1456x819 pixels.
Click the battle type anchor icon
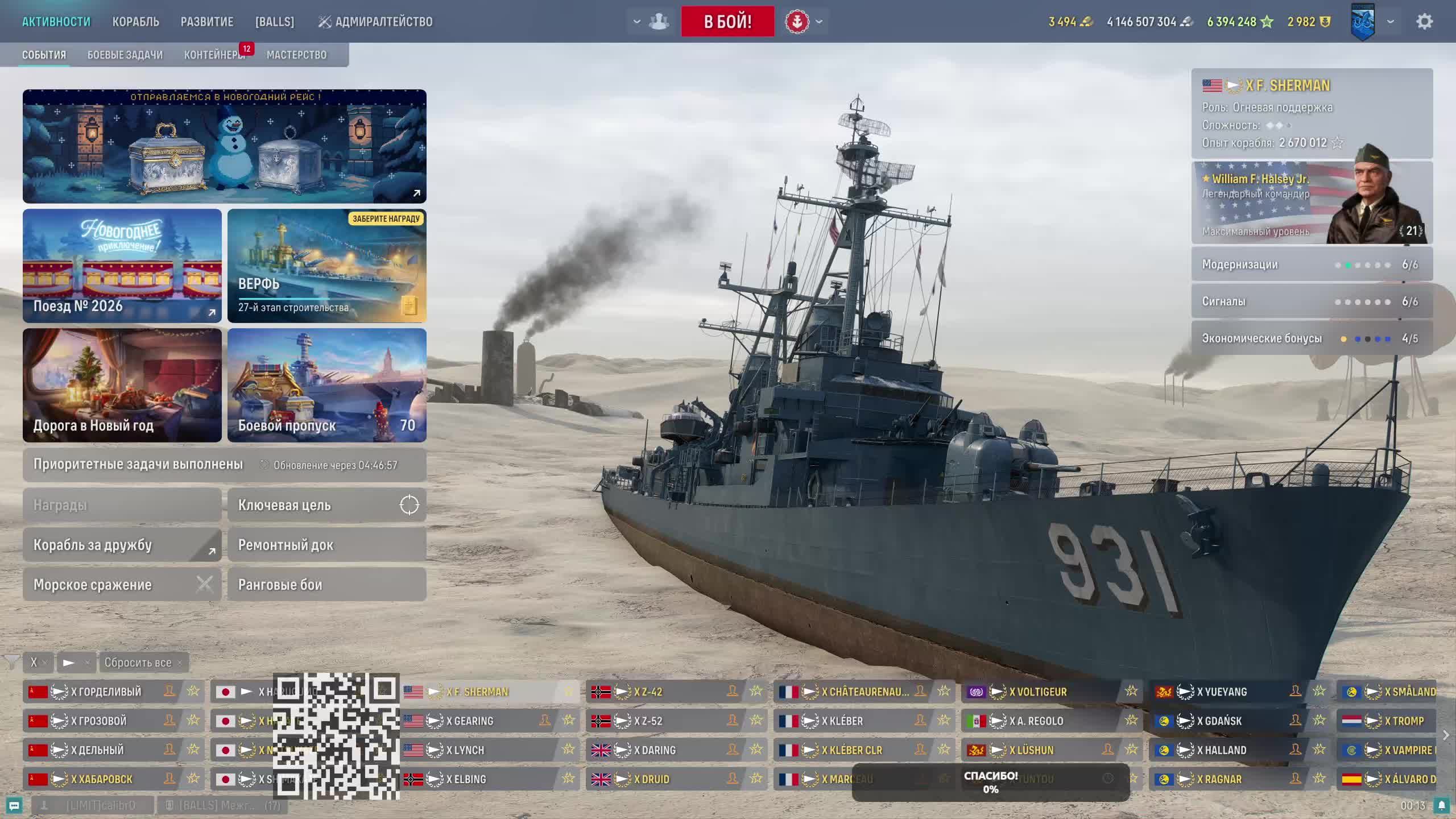point(797,22)
